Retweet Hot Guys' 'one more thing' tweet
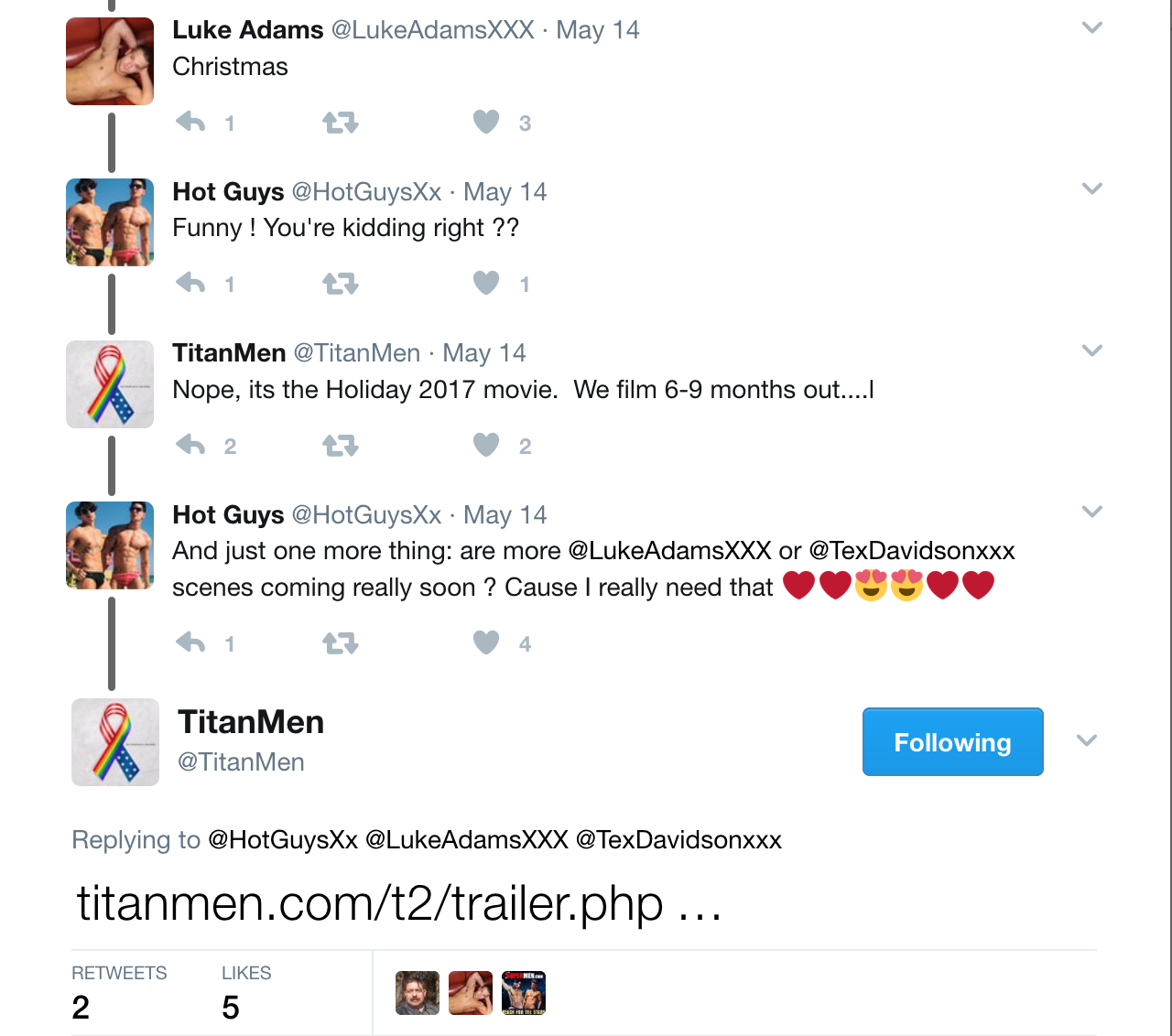The height and width of the screenshot is (1036, 1172). [x=340, y=642]
